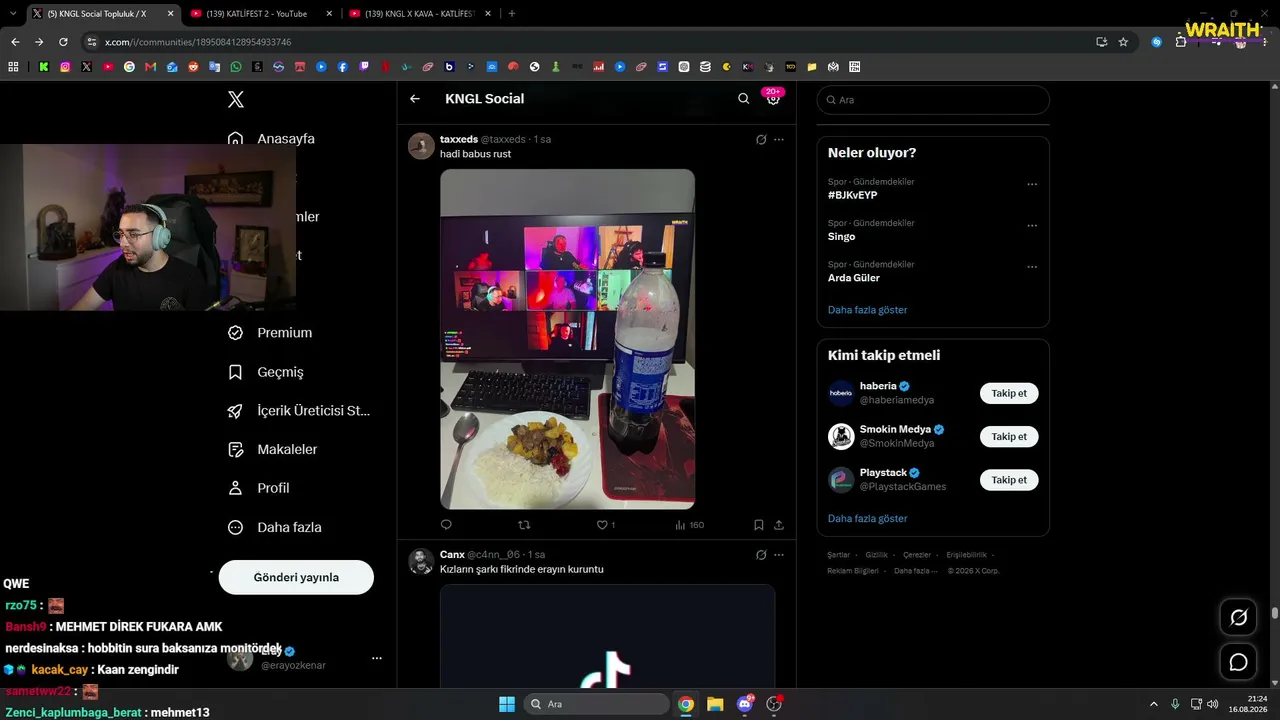Screen dimensions: 1280x720
Task: Open the Gmail bookmark icon
Action: (x=151, y=67)
